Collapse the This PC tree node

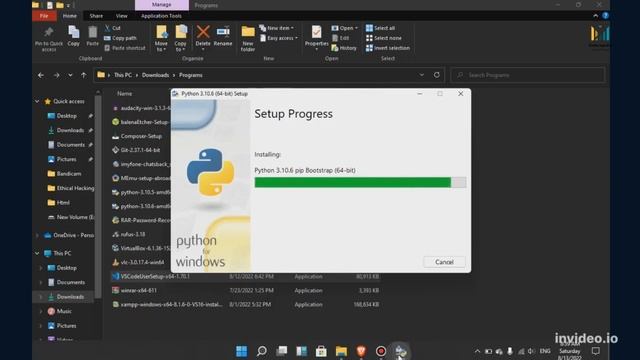37,253
